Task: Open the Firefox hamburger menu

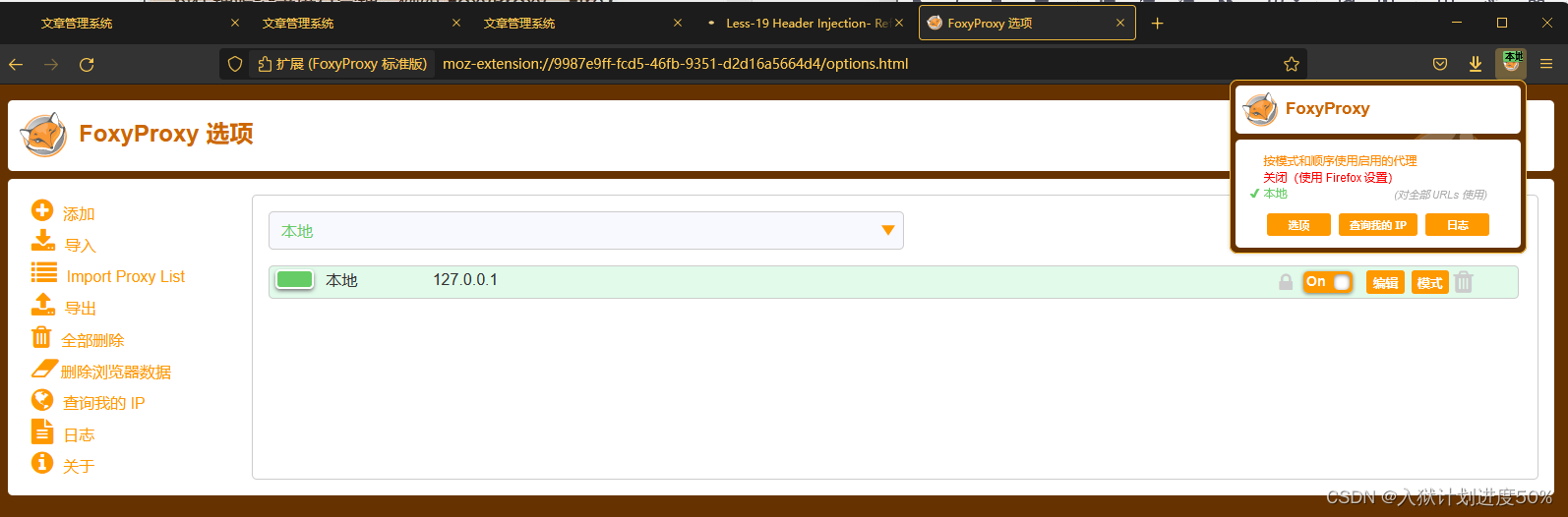Action: 1546,64
